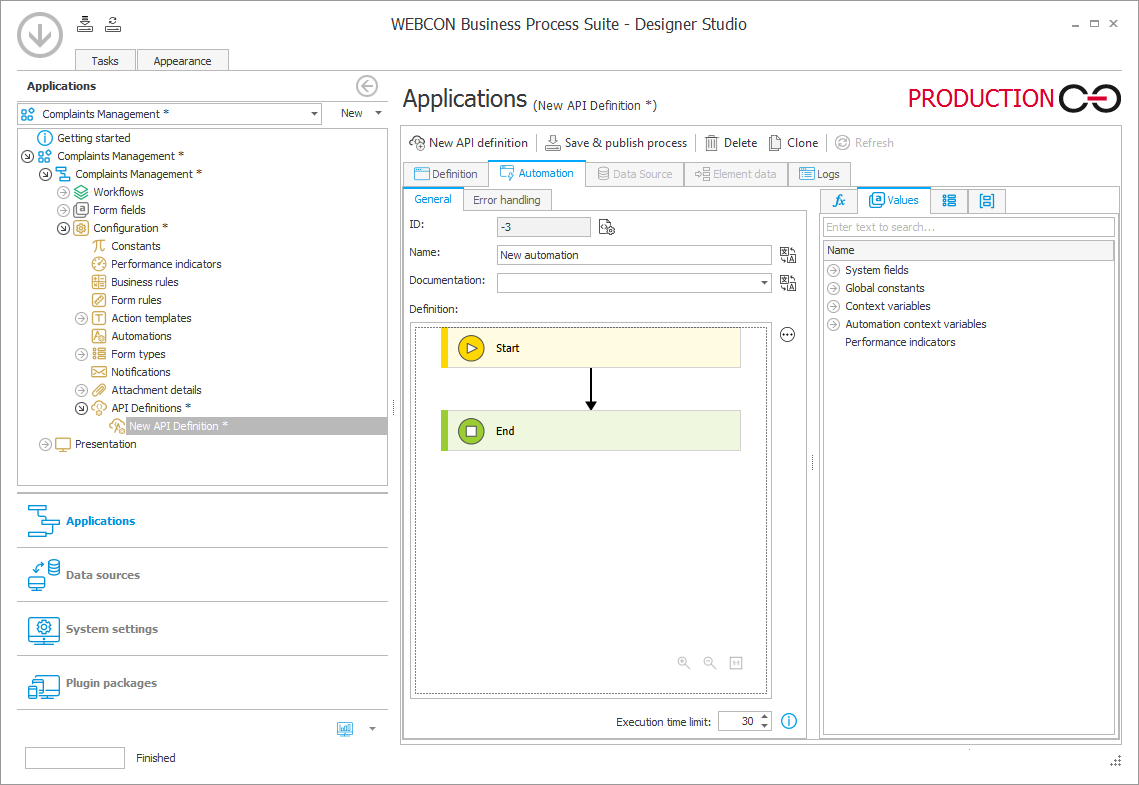Click the Notifications envelope icon

[x=99, y=372]
